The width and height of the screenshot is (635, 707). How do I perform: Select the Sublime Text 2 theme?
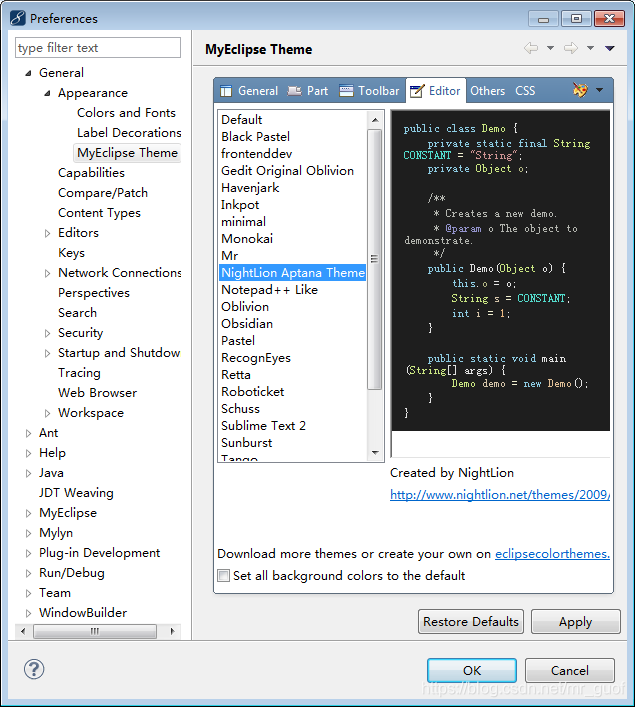[x=263, y=426]
